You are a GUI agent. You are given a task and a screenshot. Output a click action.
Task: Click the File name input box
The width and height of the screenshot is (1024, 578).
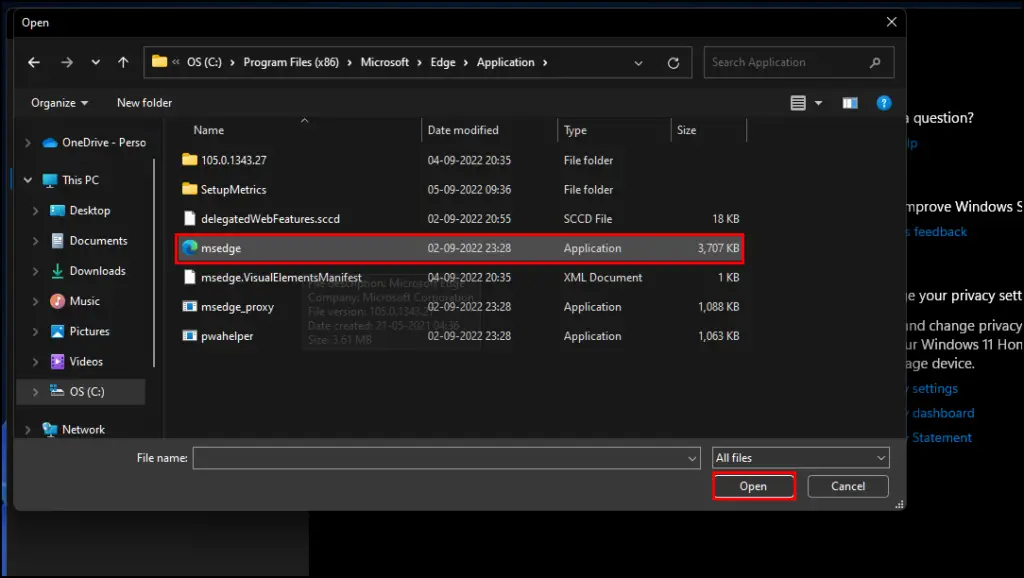click(439, 458)
